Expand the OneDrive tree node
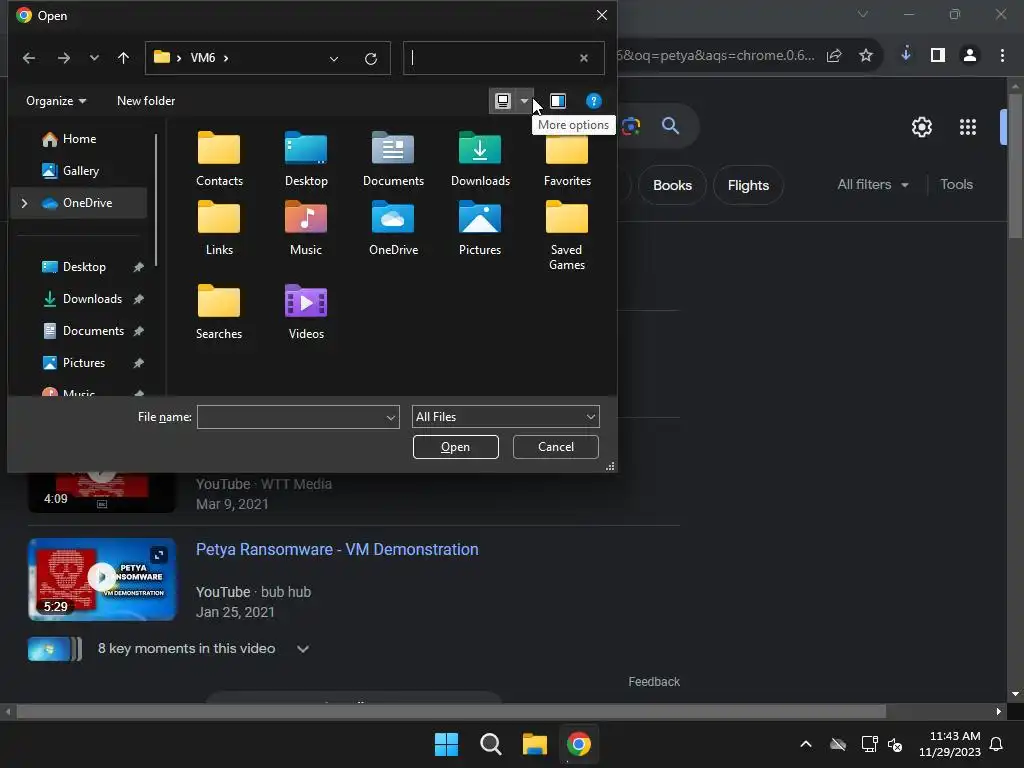 [24, 203]
